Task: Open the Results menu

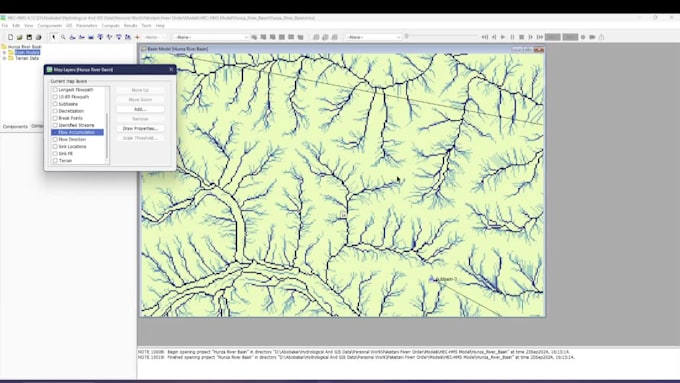Action: (x=130, y=26)
